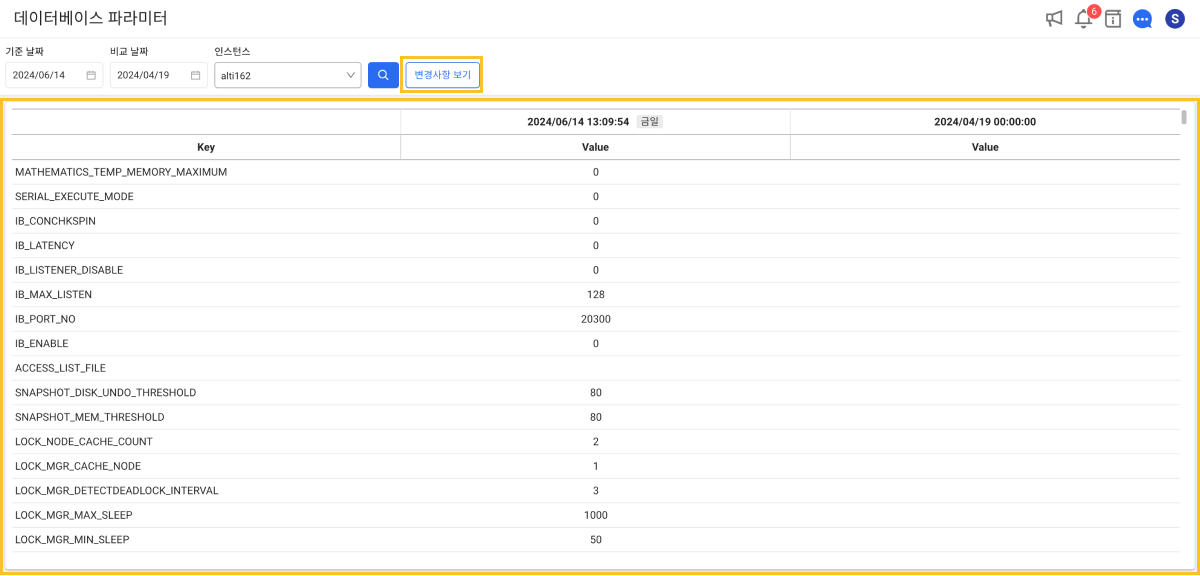Click the blue search magnifier button

(383, 75)
